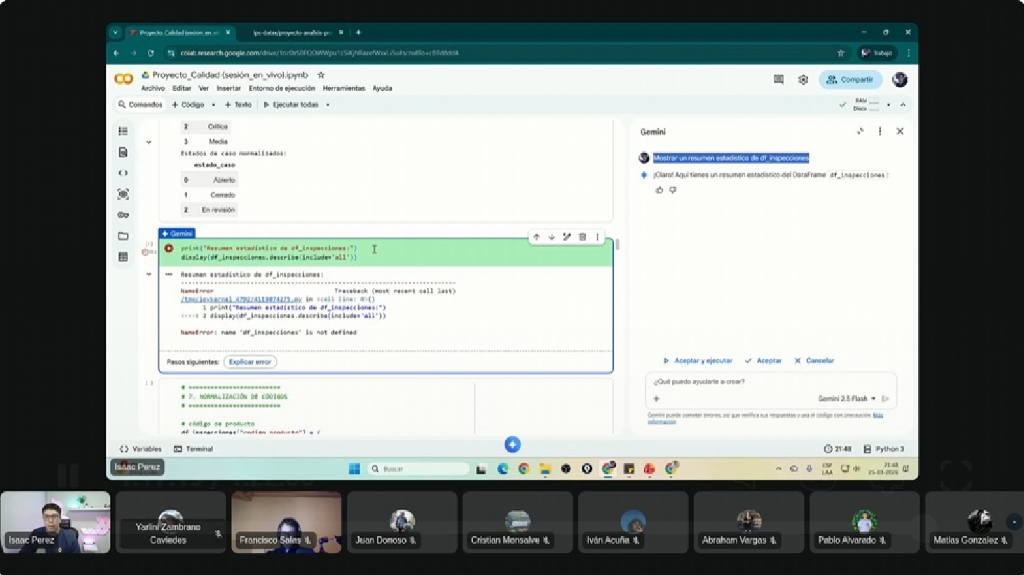The width and height of the screenshot is (1024, 575).
Task: Open the code snippets sidebar icon
Action: (123, 173)
